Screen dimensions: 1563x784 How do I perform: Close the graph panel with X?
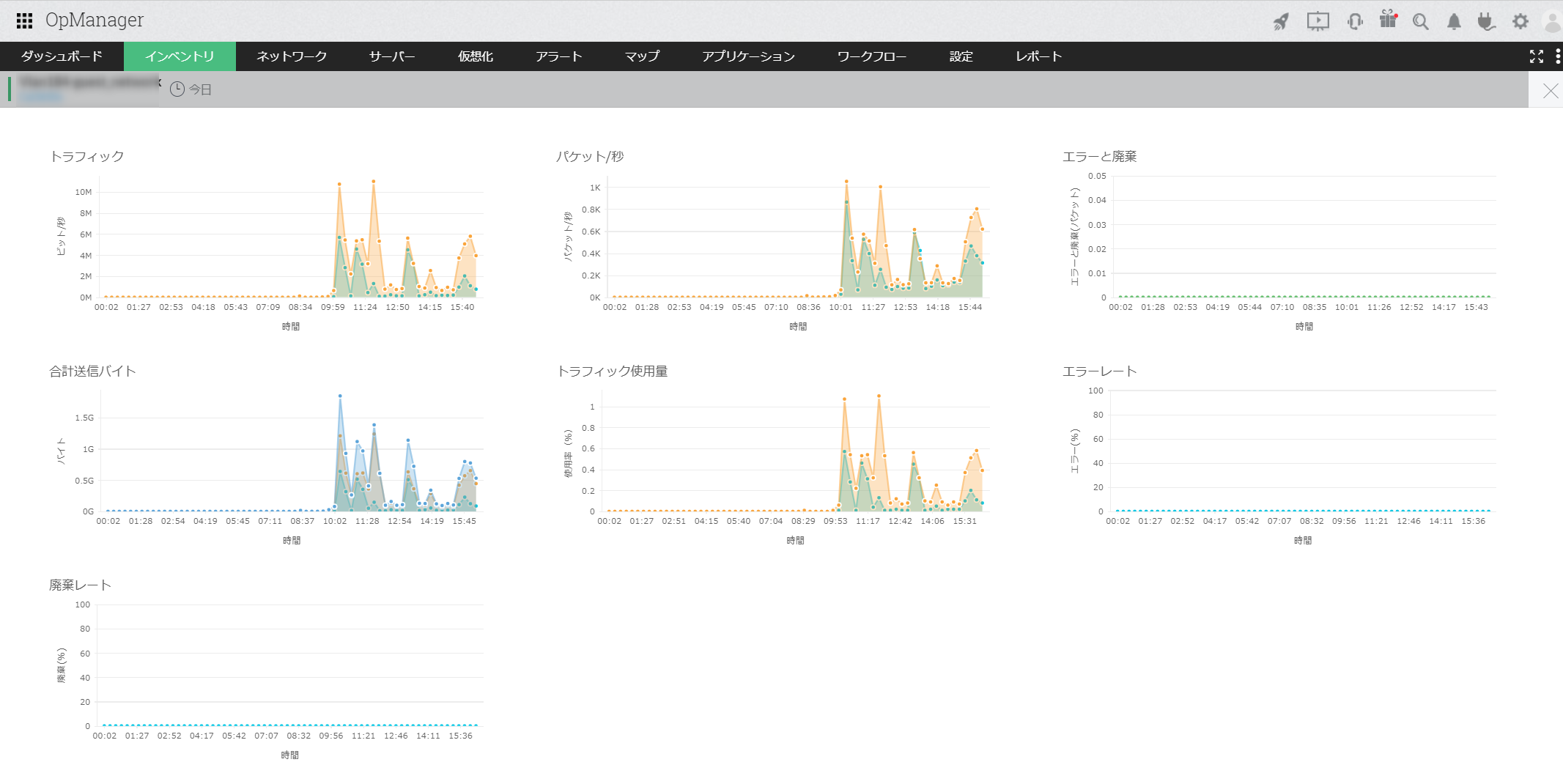click(1551, 90)
